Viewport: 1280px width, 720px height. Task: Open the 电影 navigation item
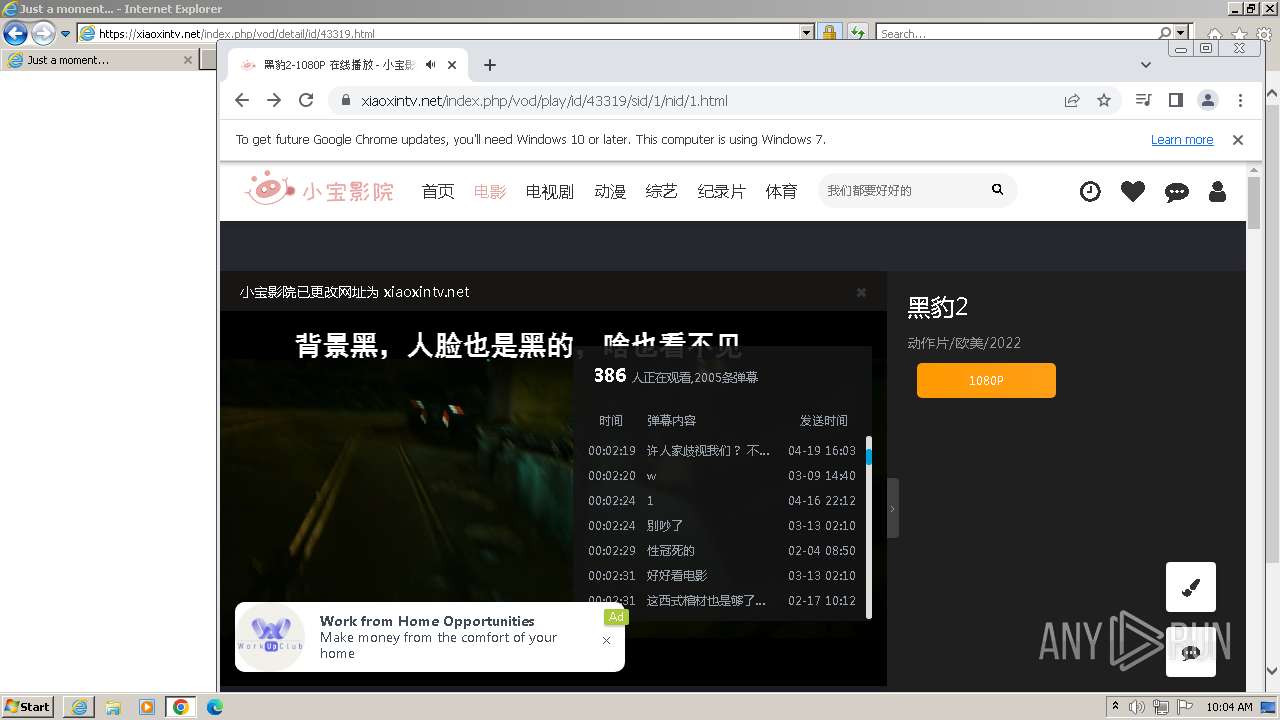point(490,191)
